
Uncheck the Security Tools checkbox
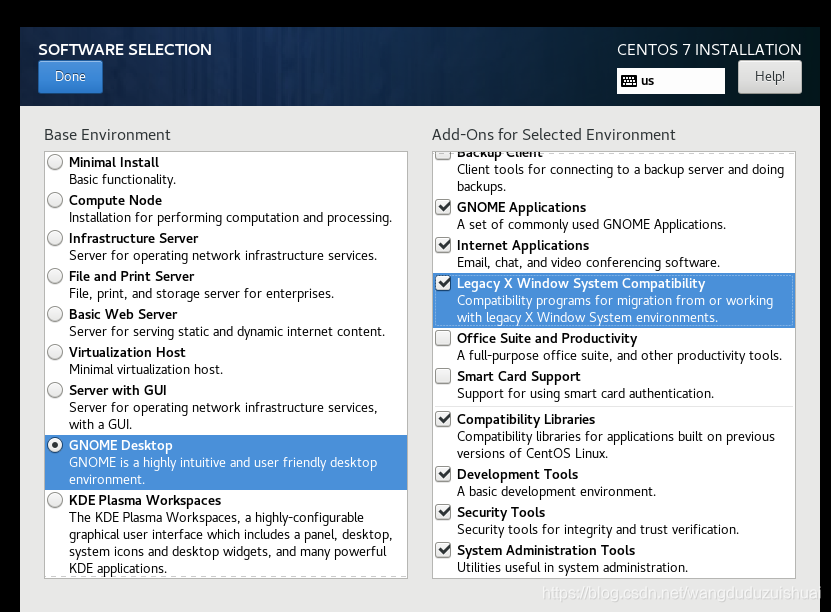[x=443, y=512]
